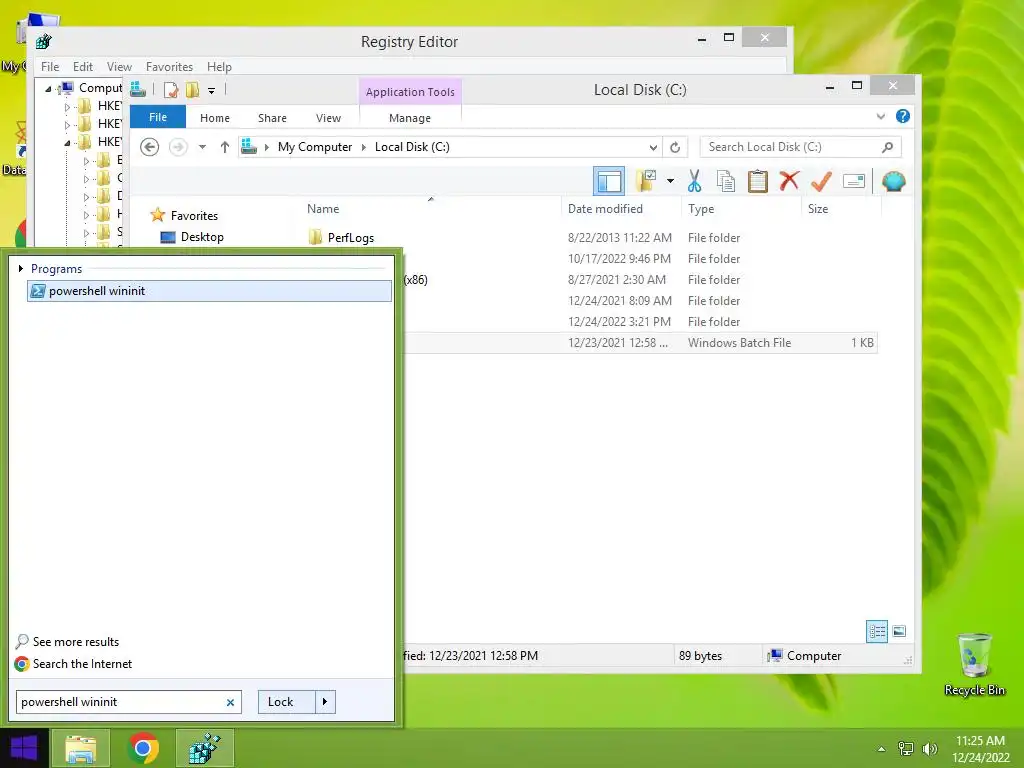Switch to the Share ribbon tab
Screen dimensions: 1024x768
[272, 118]
